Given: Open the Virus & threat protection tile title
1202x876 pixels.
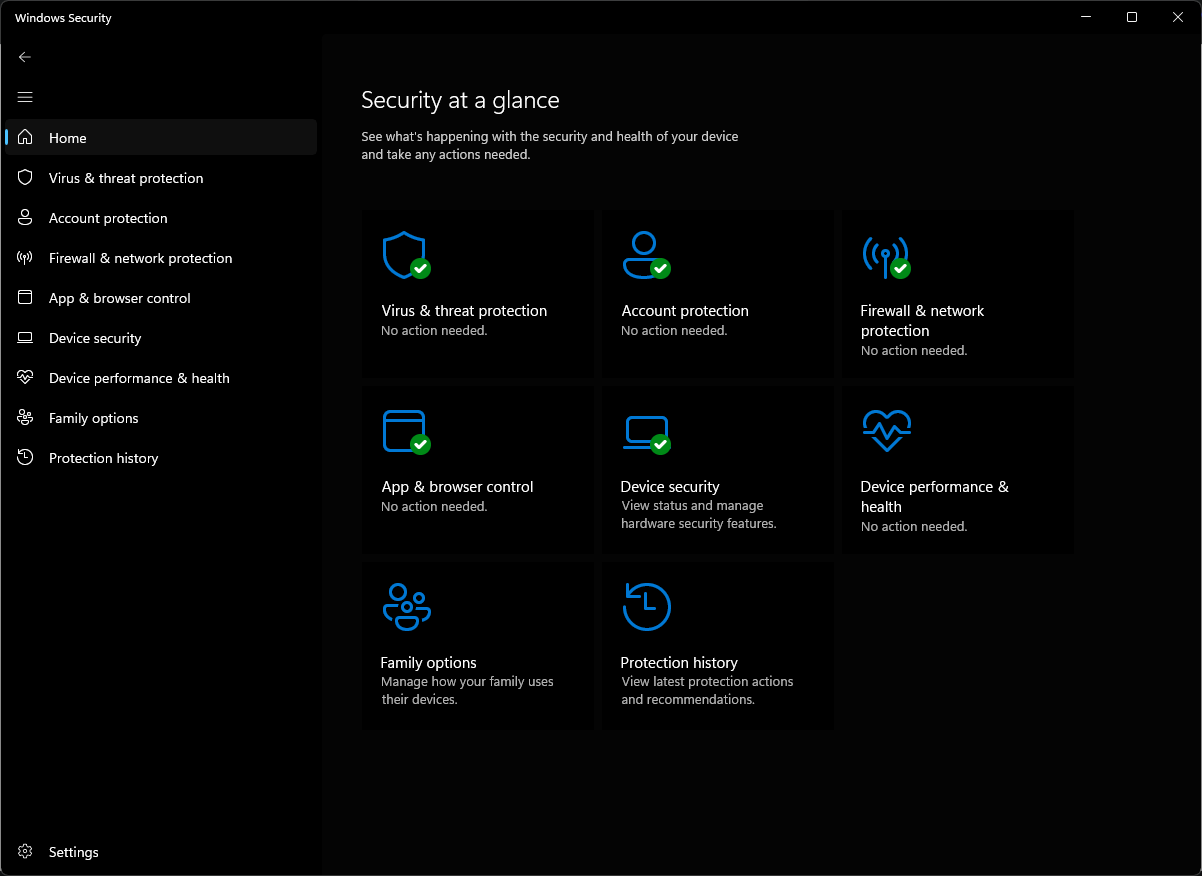Looking at the screenshot, I should (464, 311).
